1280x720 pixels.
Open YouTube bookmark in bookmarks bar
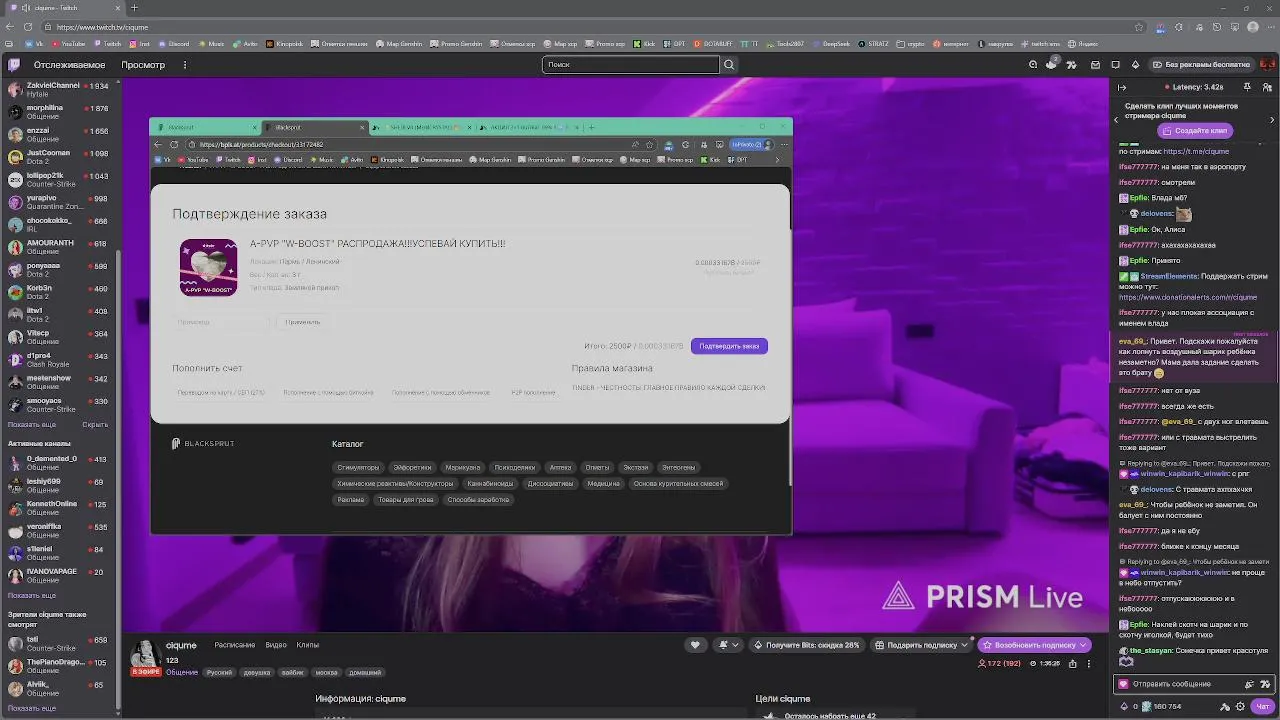[68, 44]
